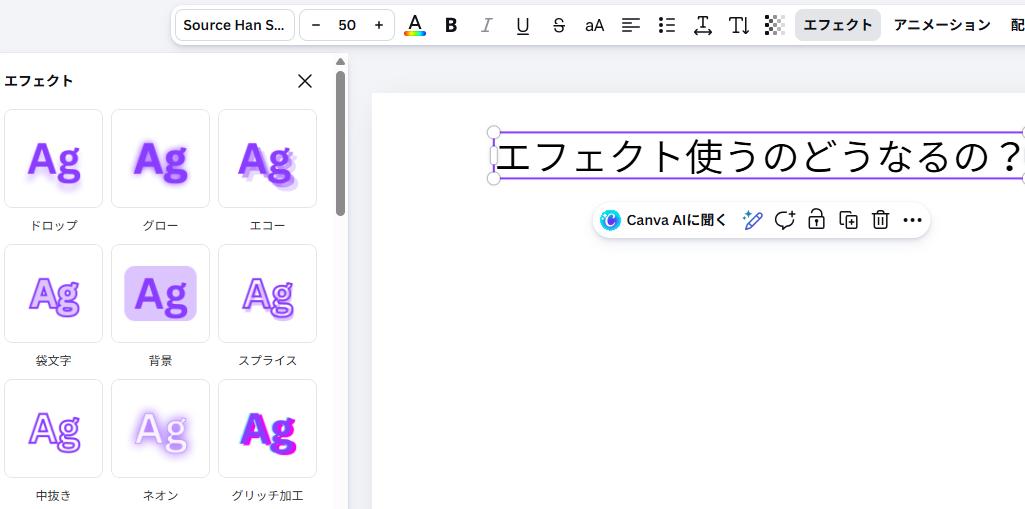Click the エフェクト toolbar tab
The height and width of the screenshot is (509, 1025).
(837, 25)
